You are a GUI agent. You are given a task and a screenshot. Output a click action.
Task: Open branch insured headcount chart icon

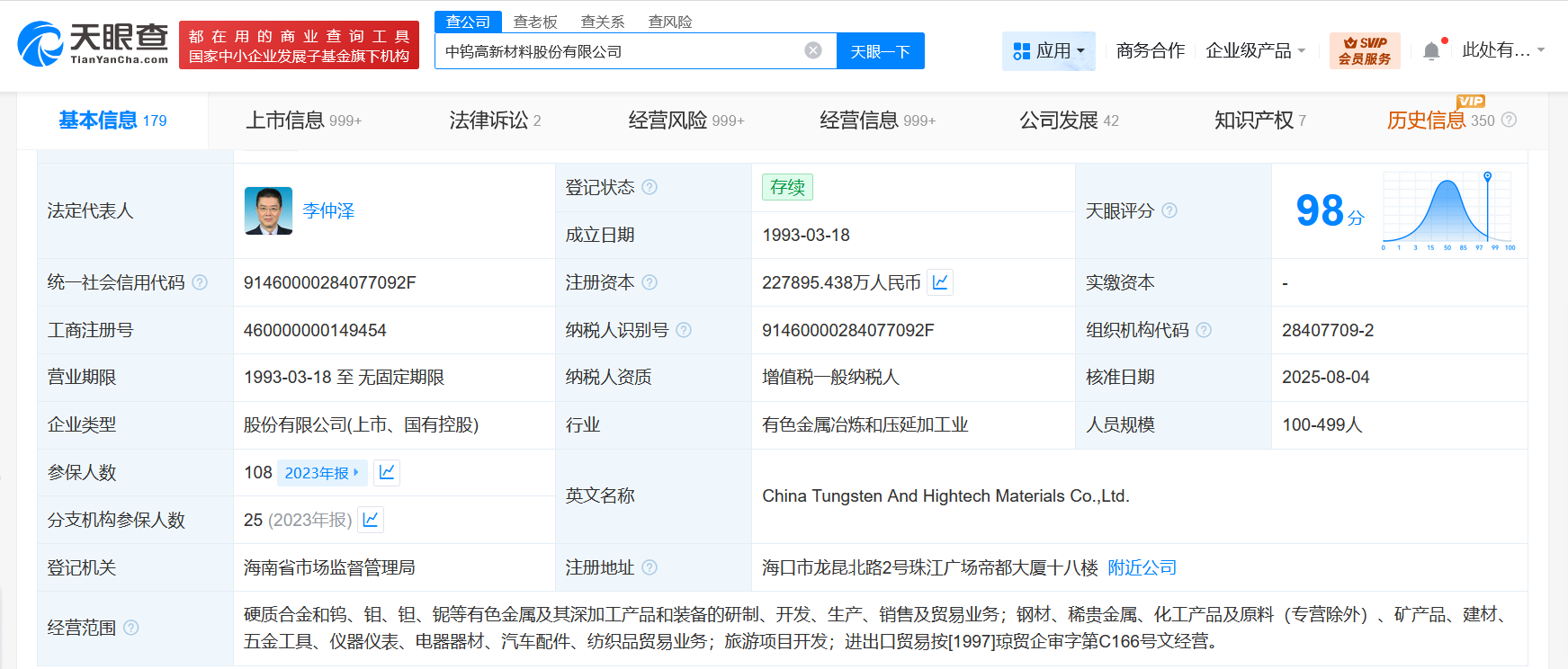coord(371,520)
